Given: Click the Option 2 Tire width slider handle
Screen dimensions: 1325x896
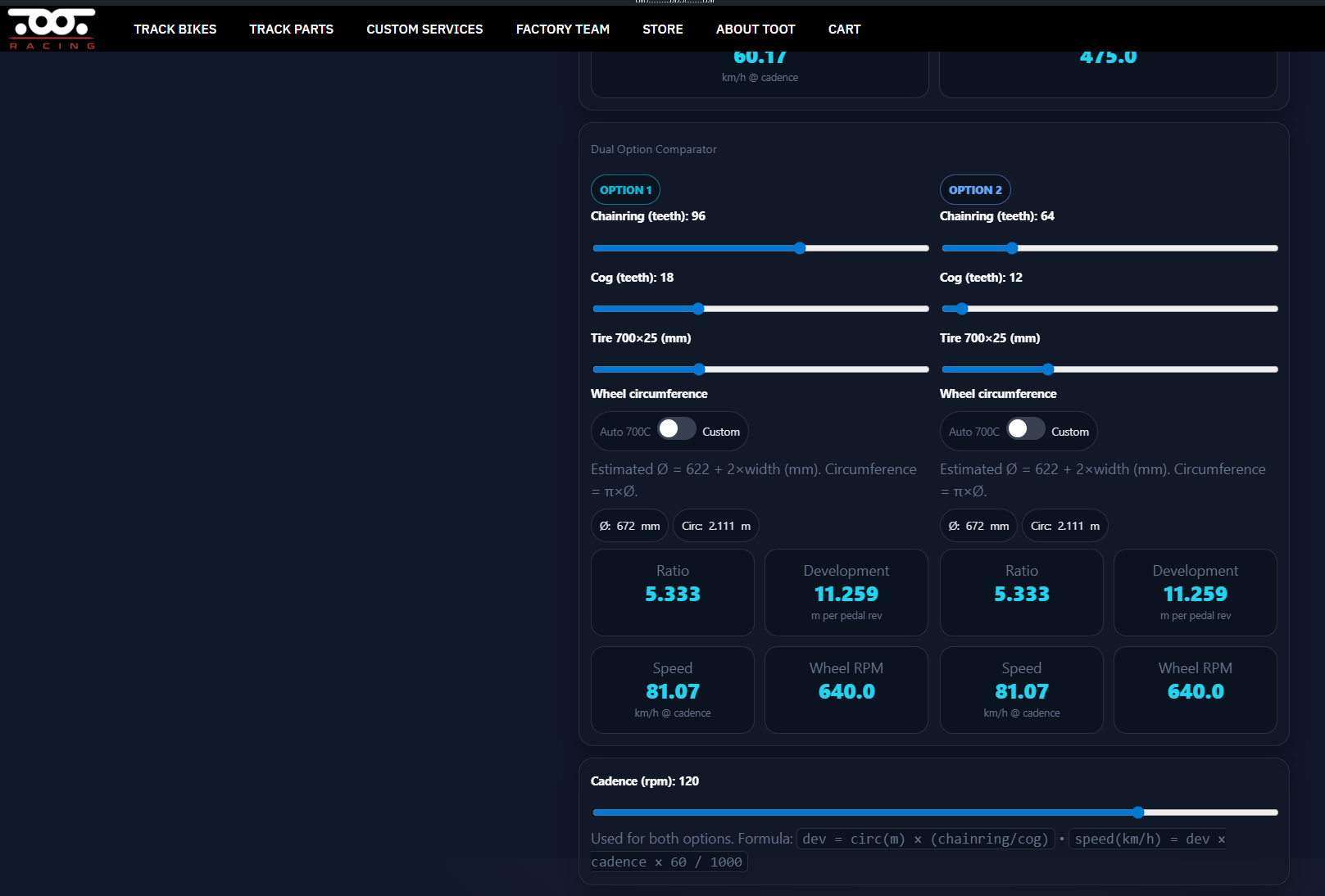Looking at the screenshot, I should (1048, 369).
